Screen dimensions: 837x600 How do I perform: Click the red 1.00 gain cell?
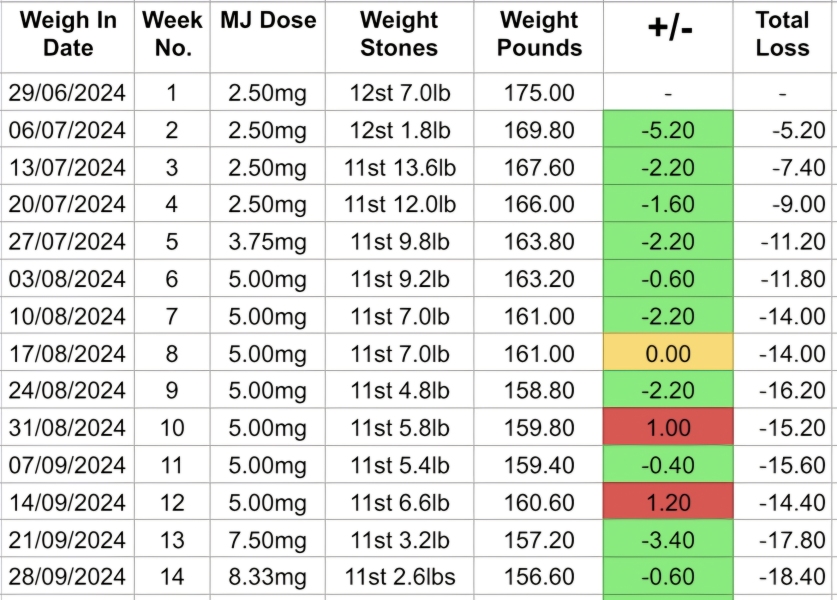pos(668,428)
